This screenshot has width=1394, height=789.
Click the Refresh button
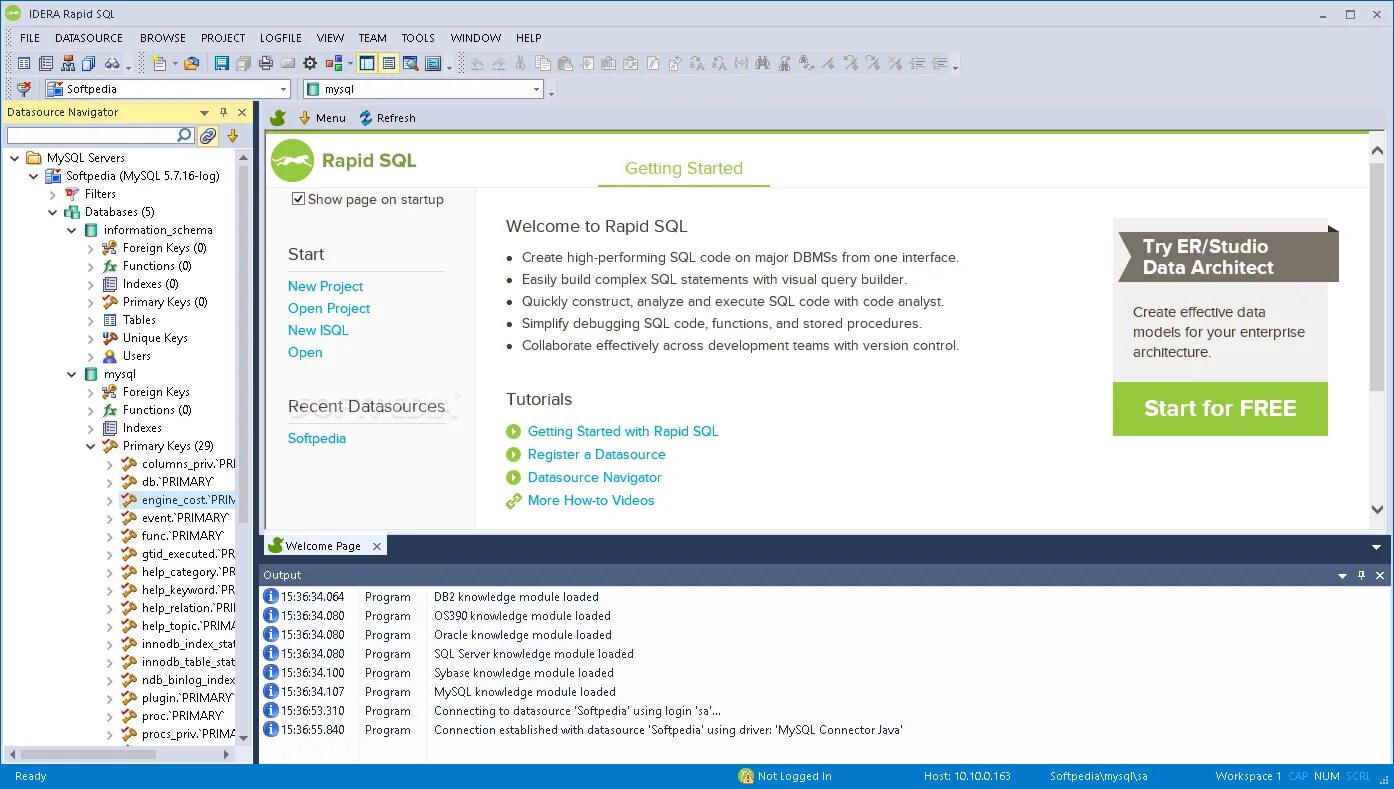(x=387, y=118)
